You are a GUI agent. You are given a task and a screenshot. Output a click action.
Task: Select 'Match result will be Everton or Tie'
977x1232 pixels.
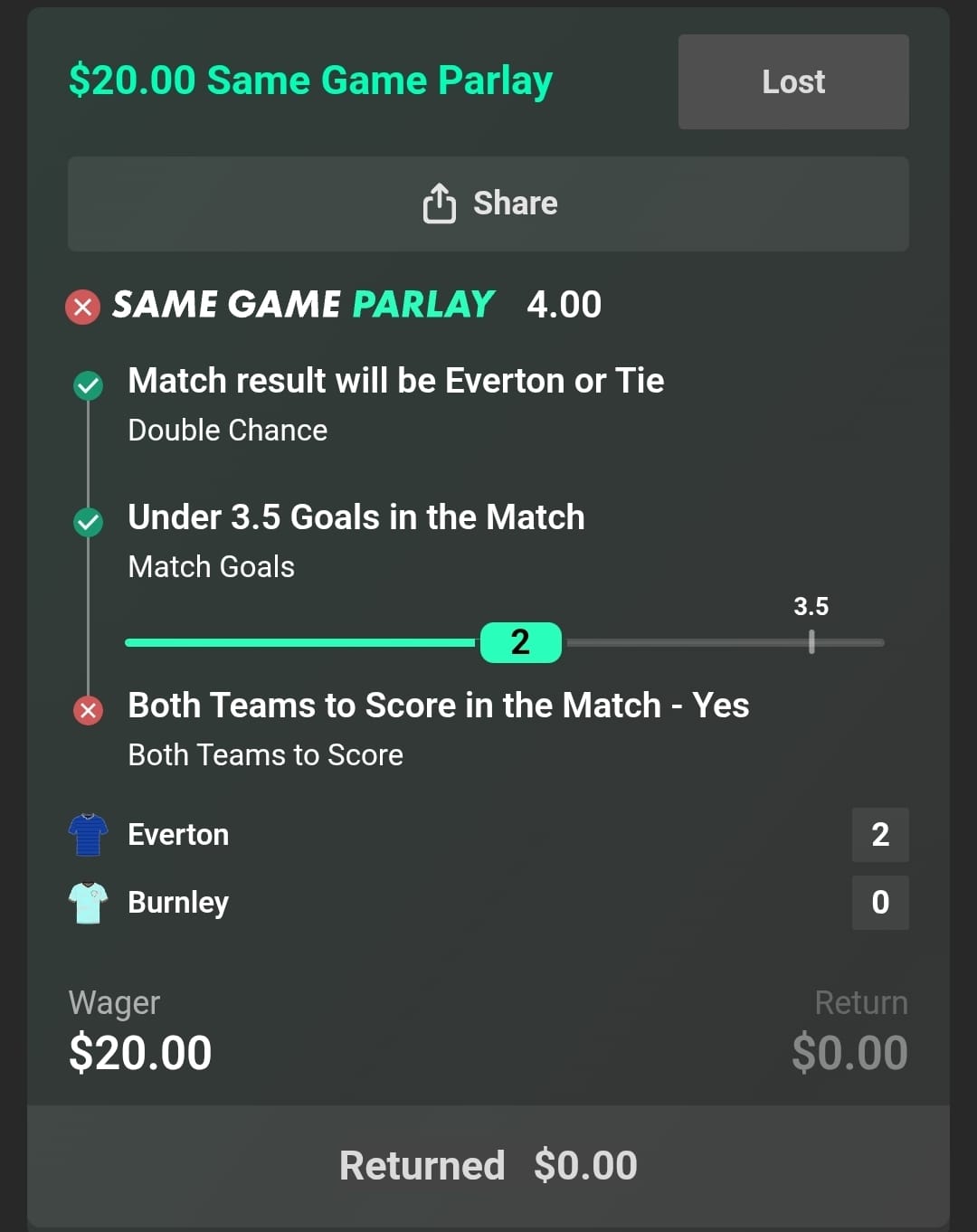point(396,381)
